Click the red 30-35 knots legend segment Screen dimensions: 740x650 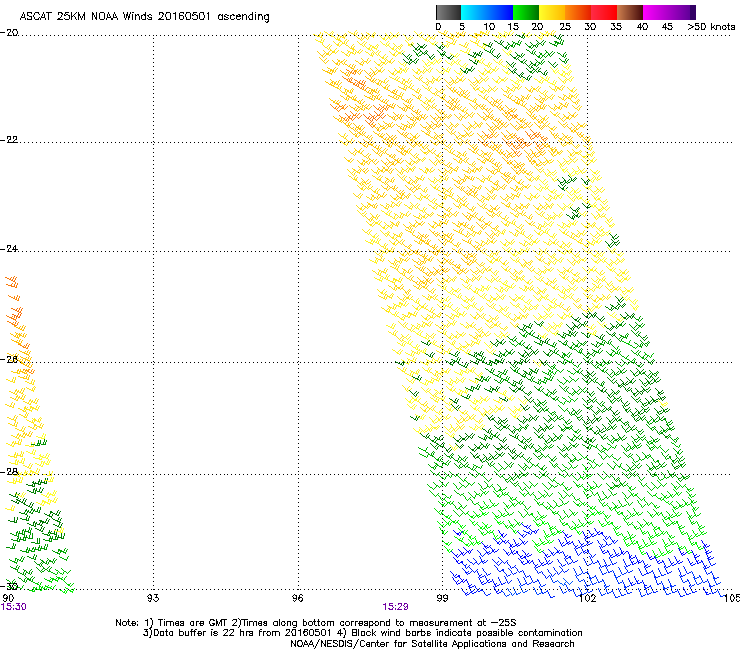[x=604, y=12]
